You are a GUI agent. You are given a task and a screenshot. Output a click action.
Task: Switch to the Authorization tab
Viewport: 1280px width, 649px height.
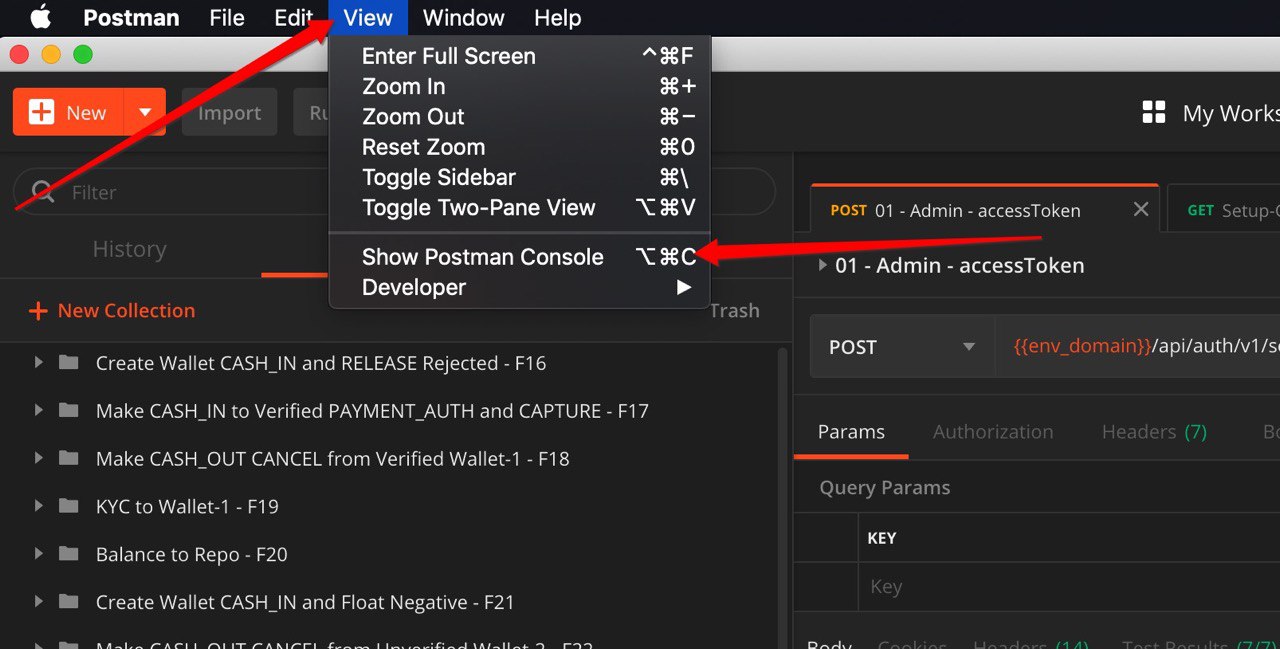[x=993, y=432]
